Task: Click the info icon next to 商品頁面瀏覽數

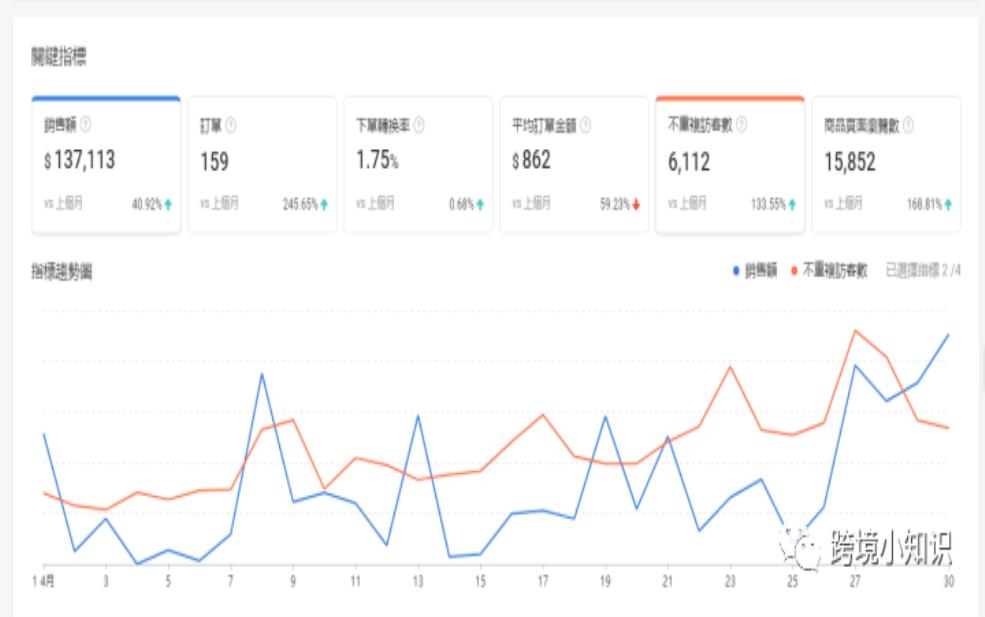Action: pyautogui.click(x=908, y=126)
